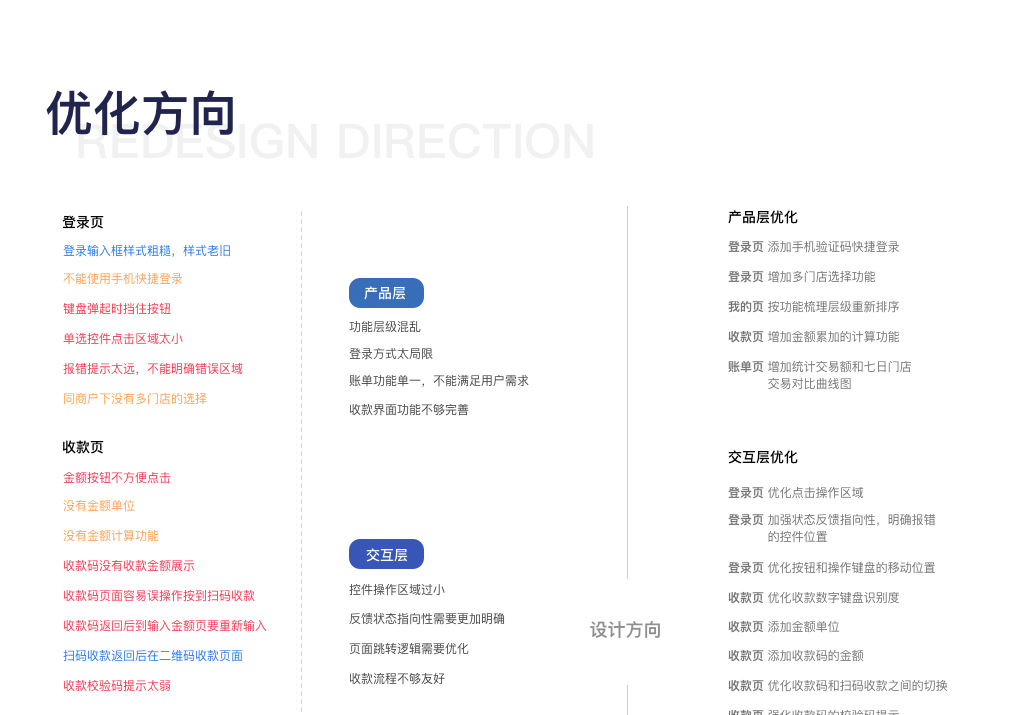Click blue text 扫码收款返回后在二维码收款页面
The height and width of the screenshot is (715, 1024).
pos(153,656)
